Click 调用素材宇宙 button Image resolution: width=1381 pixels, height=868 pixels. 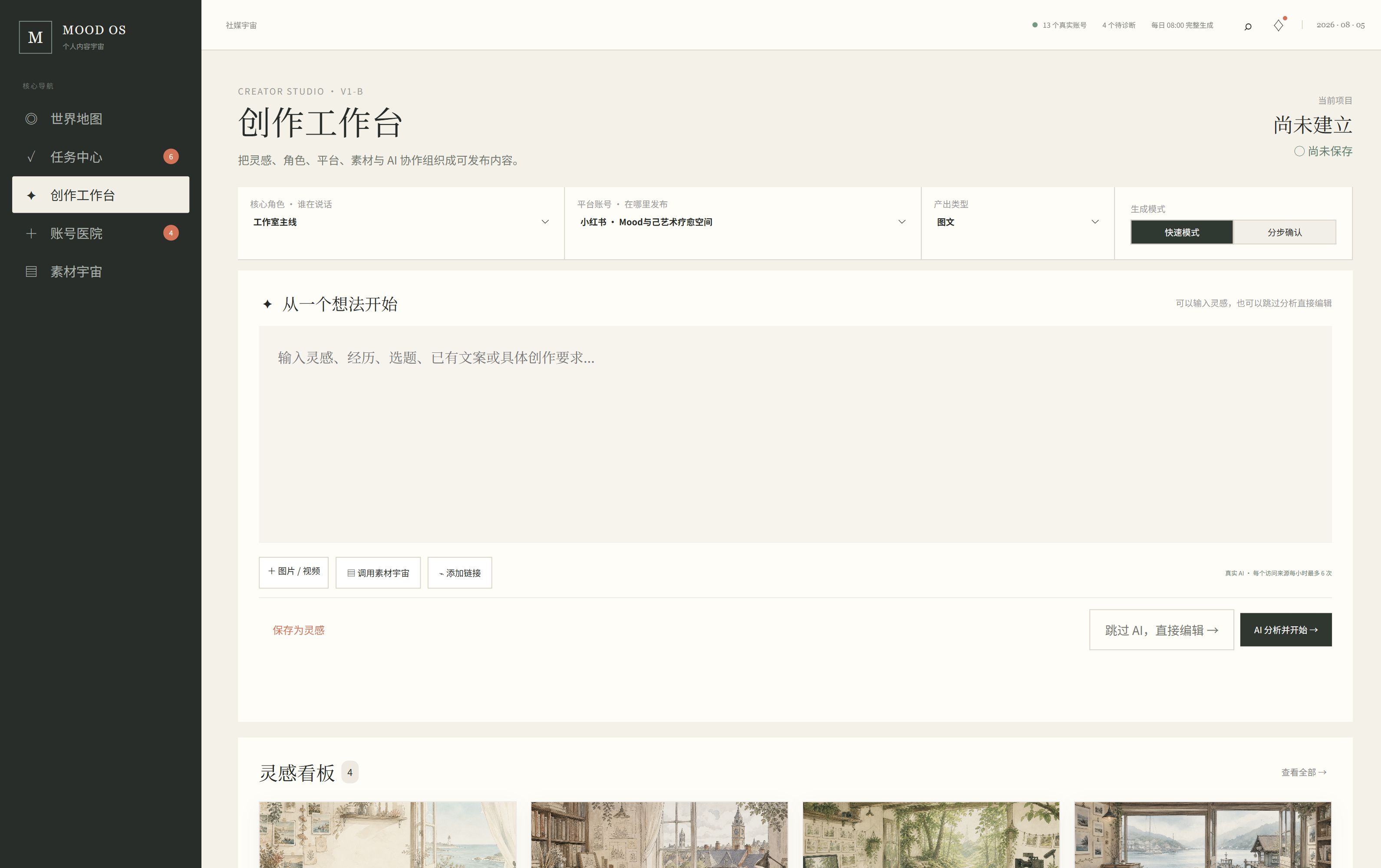pos(378,572)
